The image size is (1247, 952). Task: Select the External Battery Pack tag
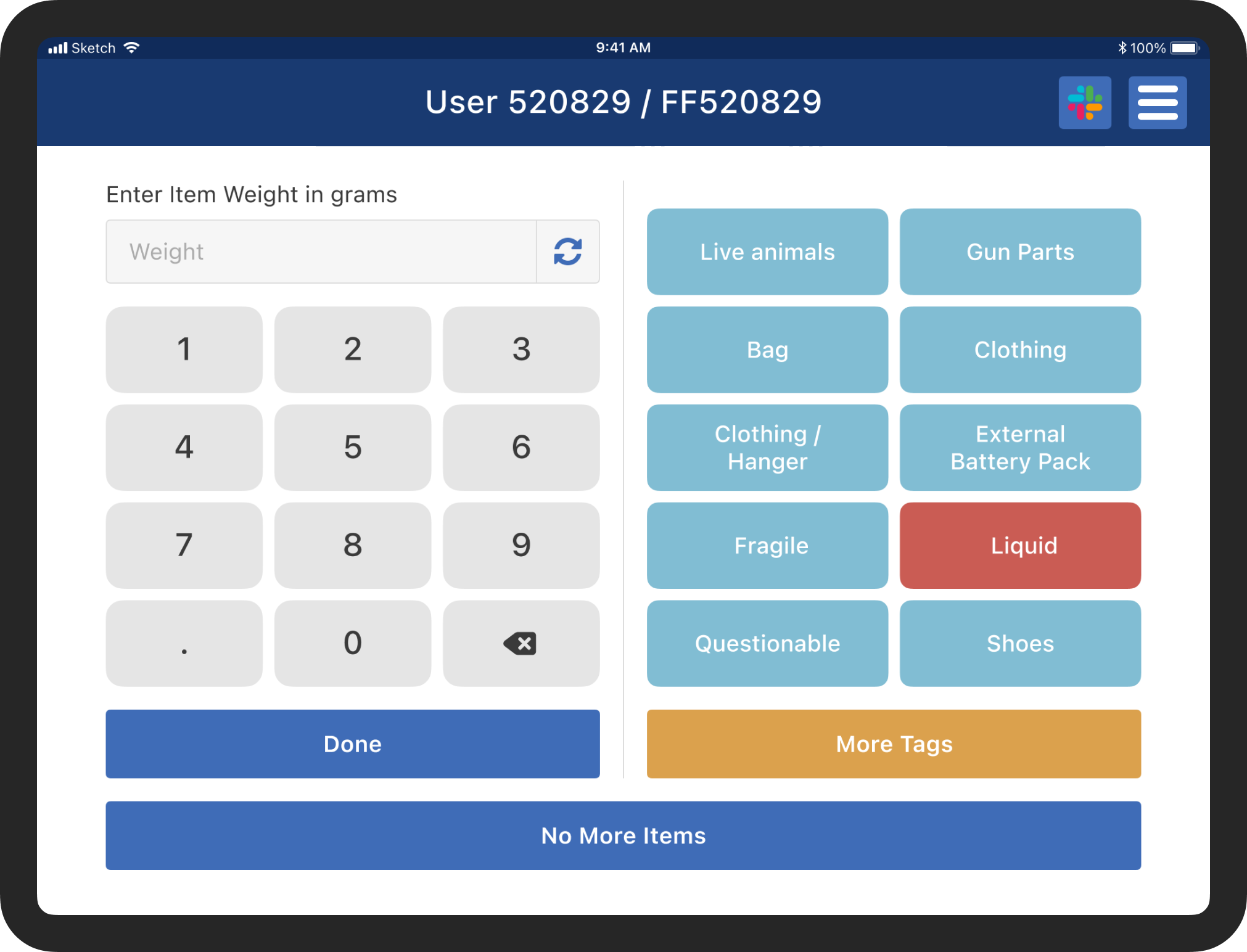[1019, 448]
